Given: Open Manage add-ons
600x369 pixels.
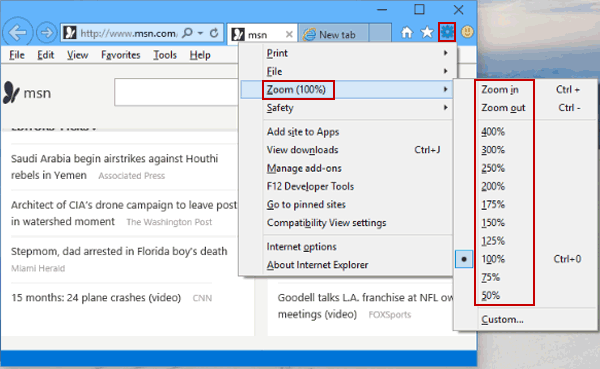Looking at the screenshot, I should 346,168.
